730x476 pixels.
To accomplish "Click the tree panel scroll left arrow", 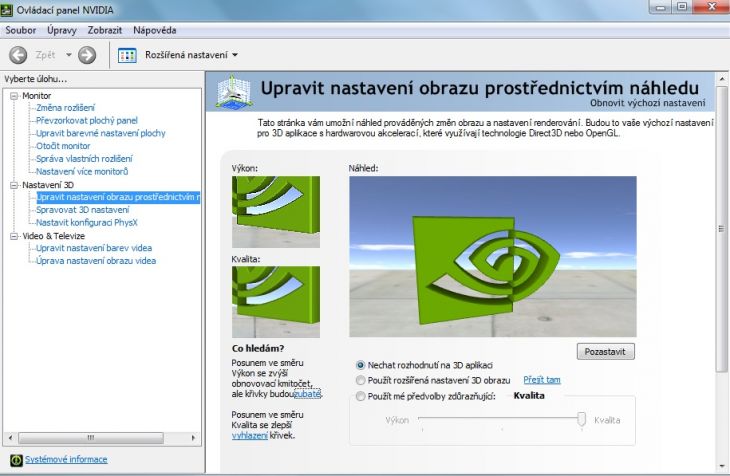I will (x=11, y=438).
